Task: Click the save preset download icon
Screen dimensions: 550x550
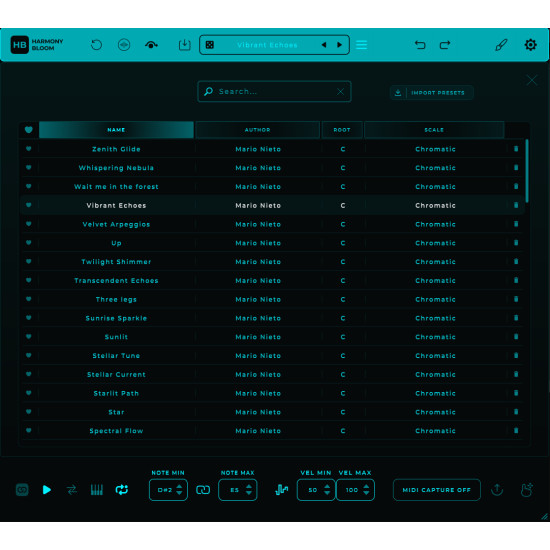Action: click(185, 45)
